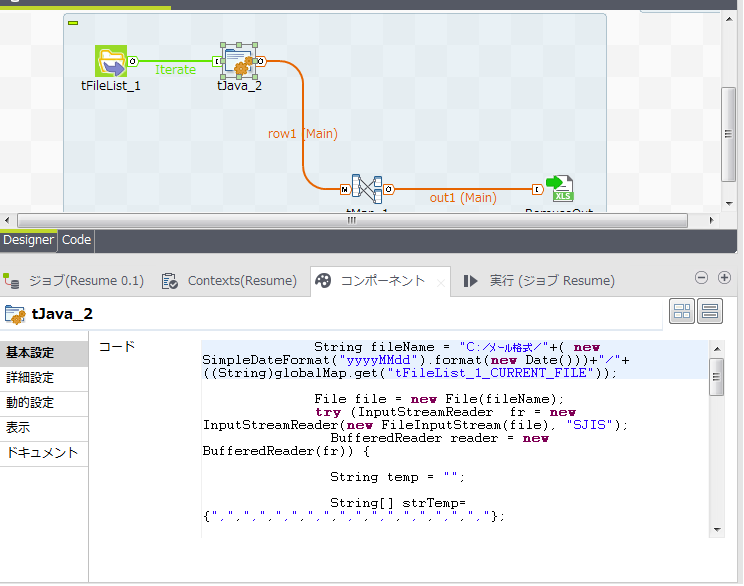Select the XLS output component icon
This screenshot has height=586, width=744.
pyautogui.click(x=560, y=188)
